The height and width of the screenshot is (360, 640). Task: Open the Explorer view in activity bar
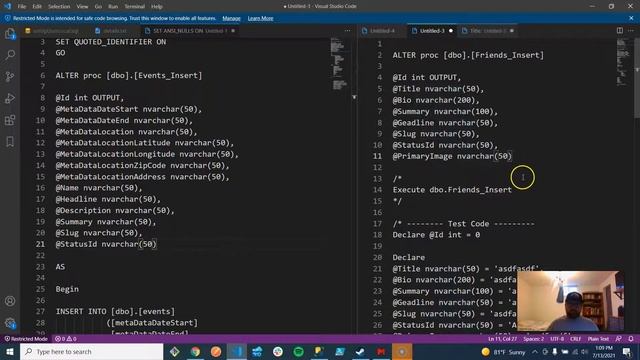[10, 33]
